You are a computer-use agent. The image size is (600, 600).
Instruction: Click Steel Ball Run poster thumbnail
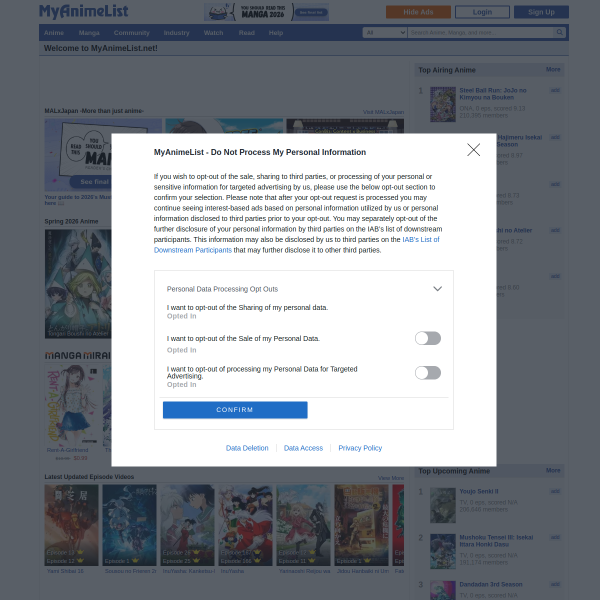pyautogui.click(x=443, y=104)
